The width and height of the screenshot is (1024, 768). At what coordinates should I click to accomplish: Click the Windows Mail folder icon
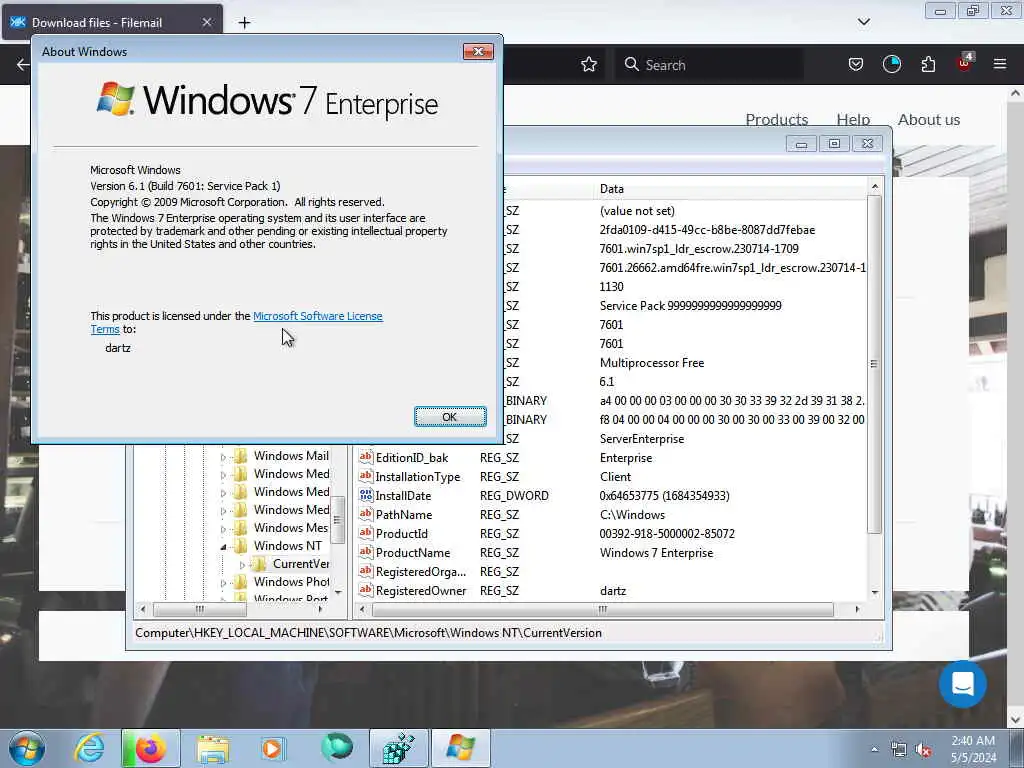[240, 456]
